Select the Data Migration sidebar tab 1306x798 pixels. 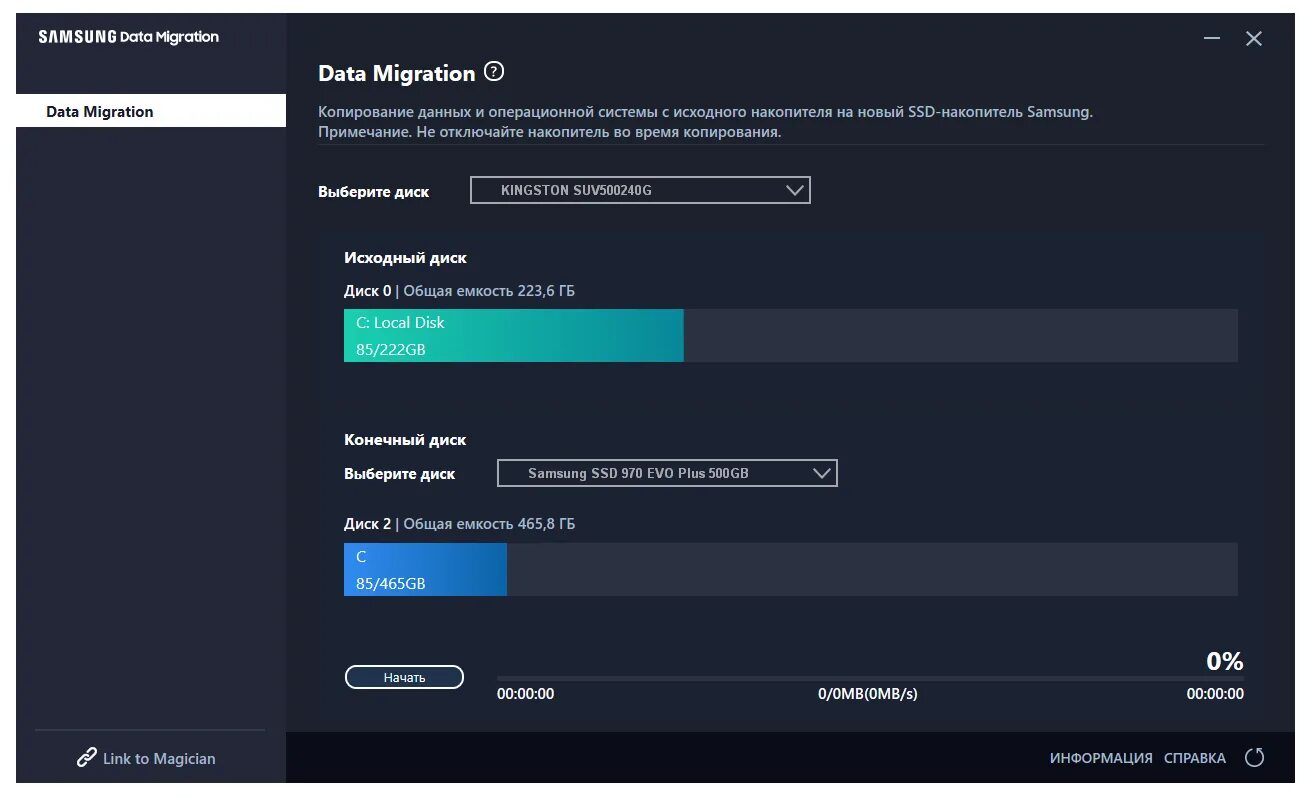pos(151,111)
